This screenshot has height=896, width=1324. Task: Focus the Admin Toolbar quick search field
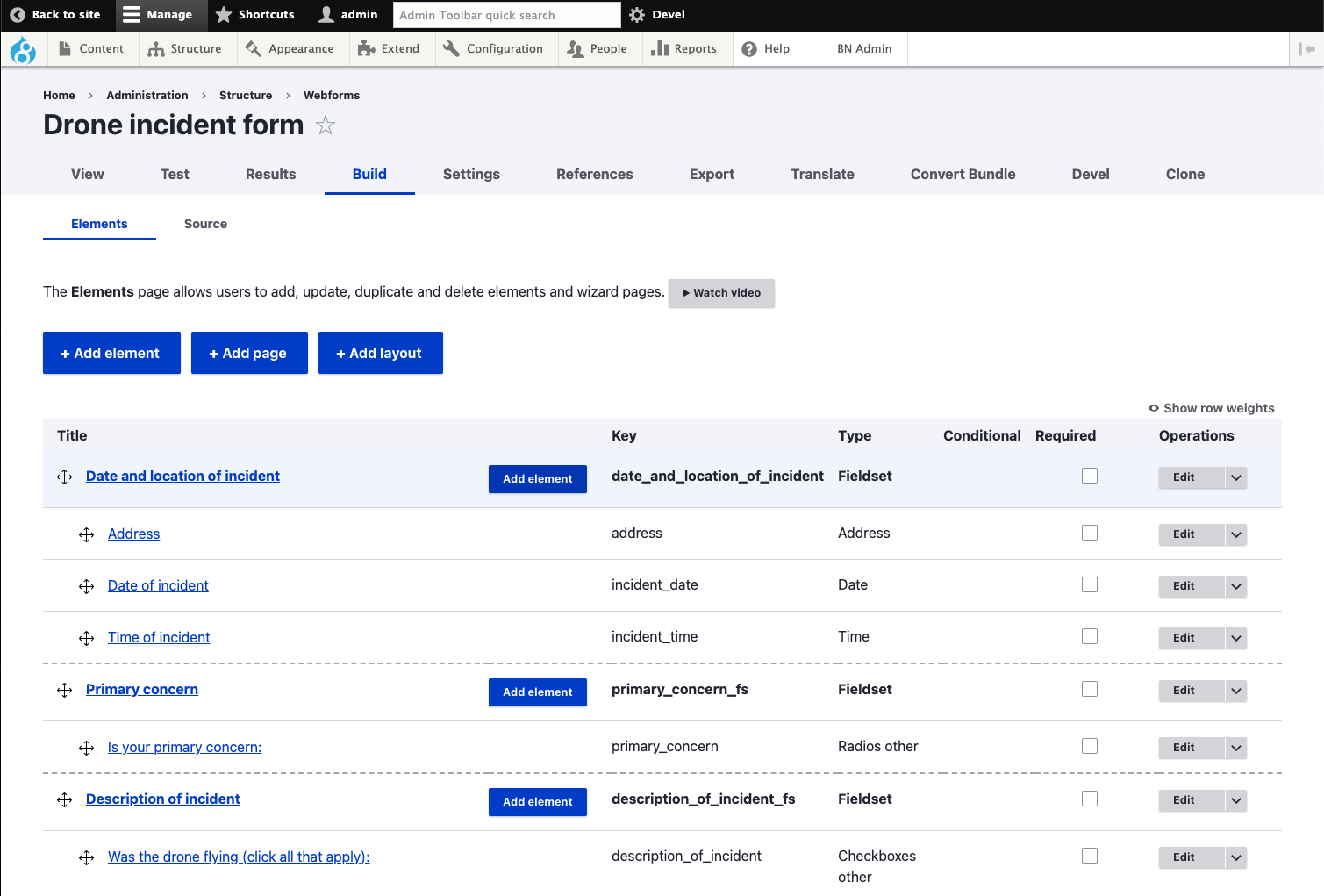click(x=506, y=15)
